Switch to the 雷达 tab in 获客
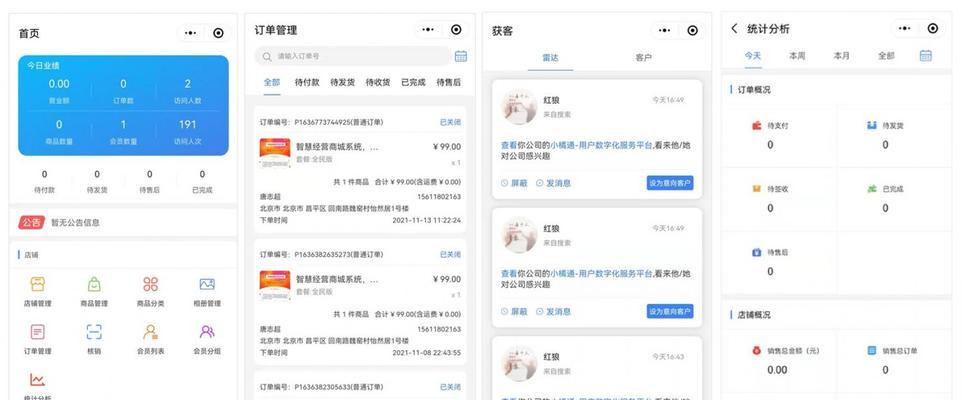 click(x=550, y=58)
